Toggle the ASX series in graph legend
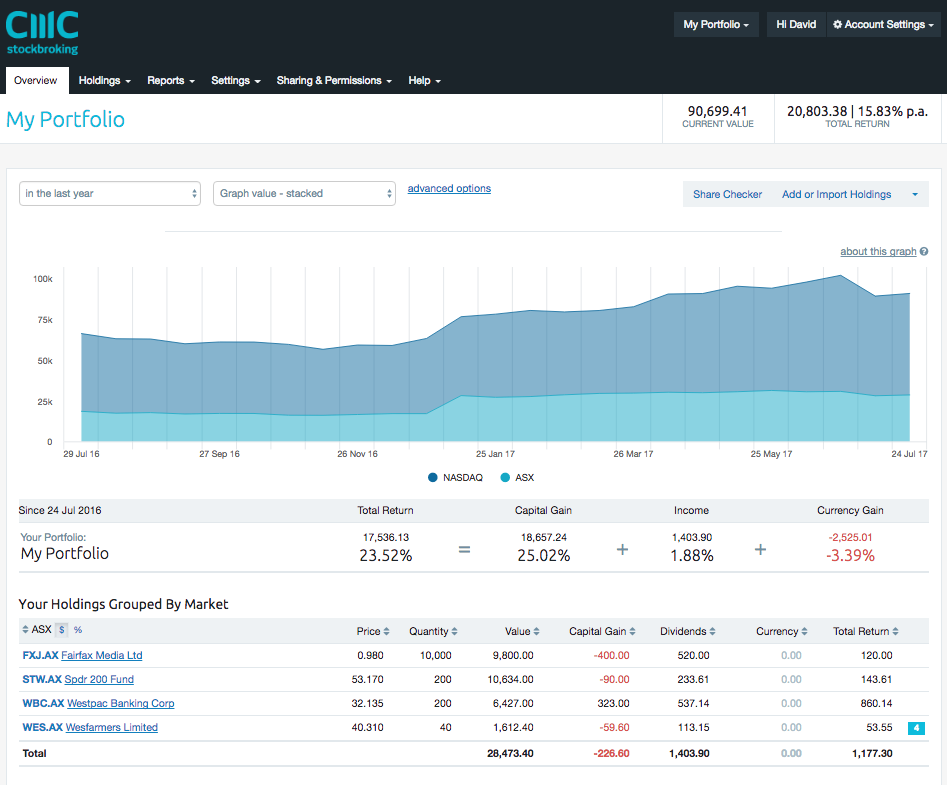 point(516,477)
